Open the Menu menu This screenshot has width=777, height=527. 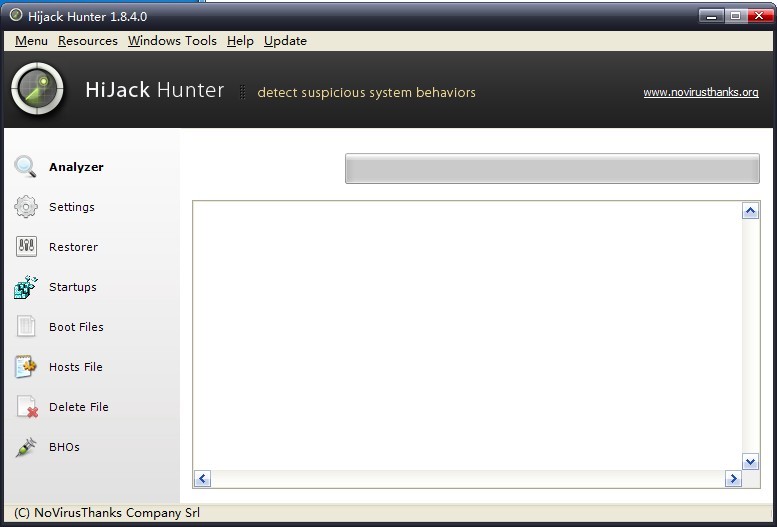(x=31, y=41)
